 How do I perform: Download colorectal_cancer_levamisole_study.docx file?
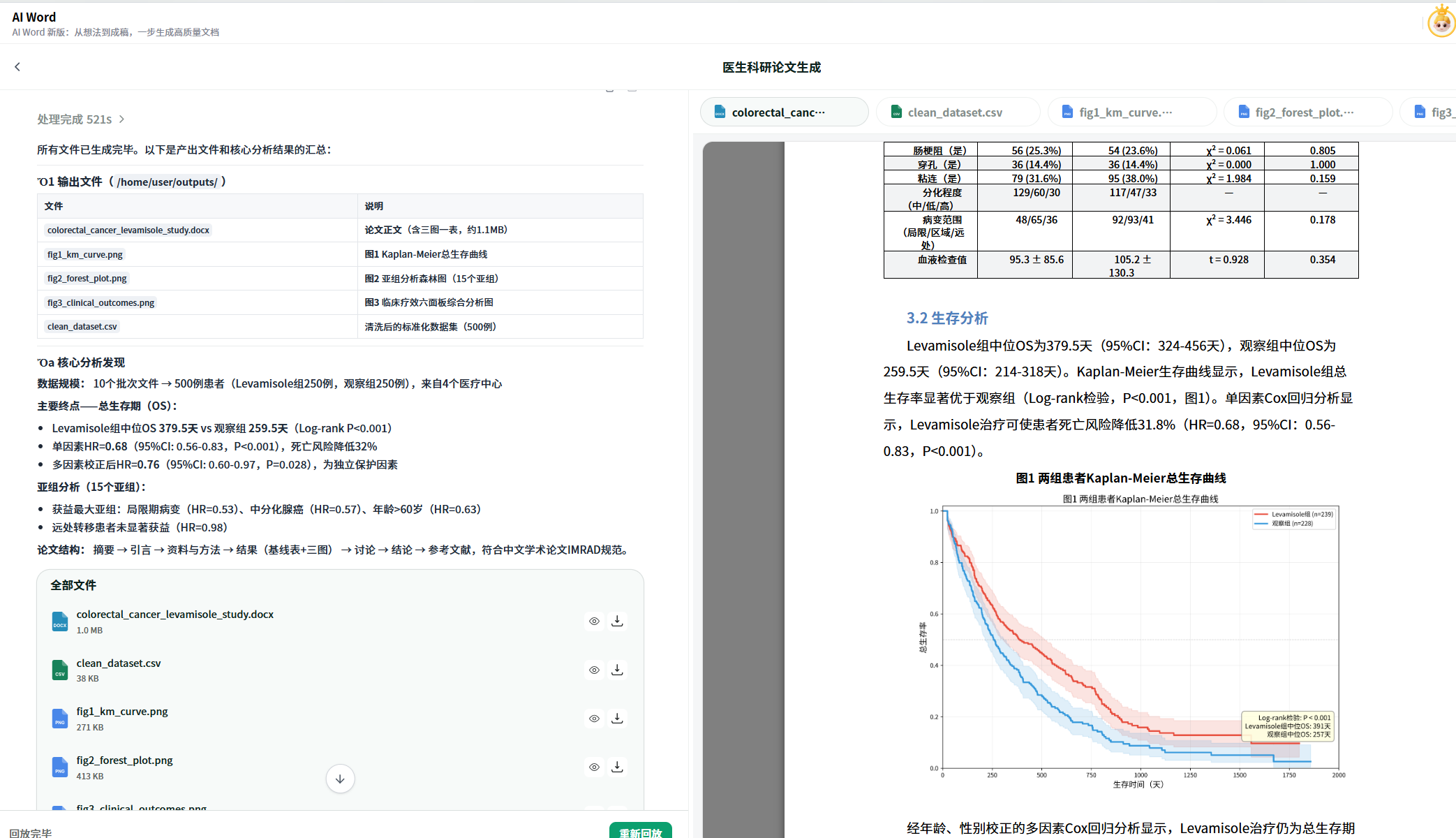[617, 621]
